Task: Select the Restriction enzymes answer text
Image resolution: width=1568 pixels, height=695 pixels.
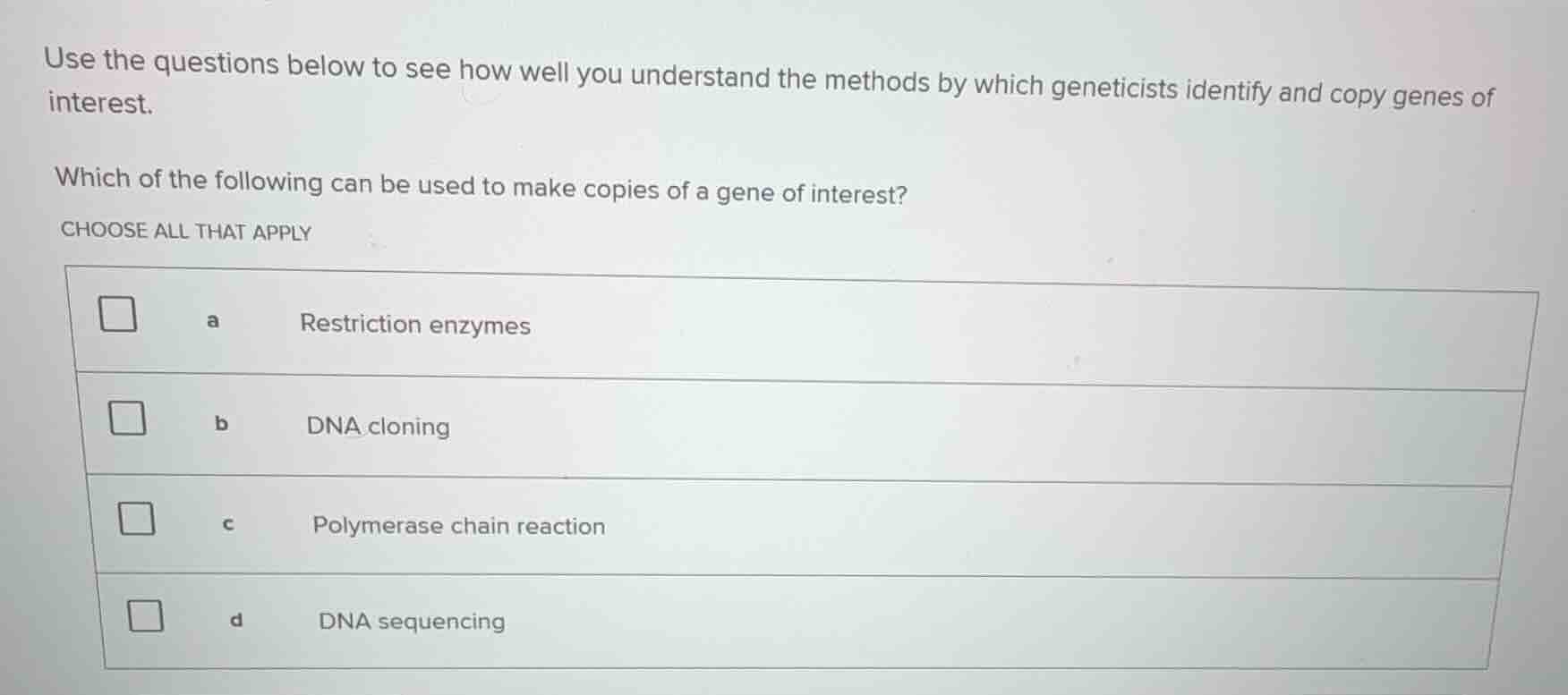Action: (x=416, y=326)
